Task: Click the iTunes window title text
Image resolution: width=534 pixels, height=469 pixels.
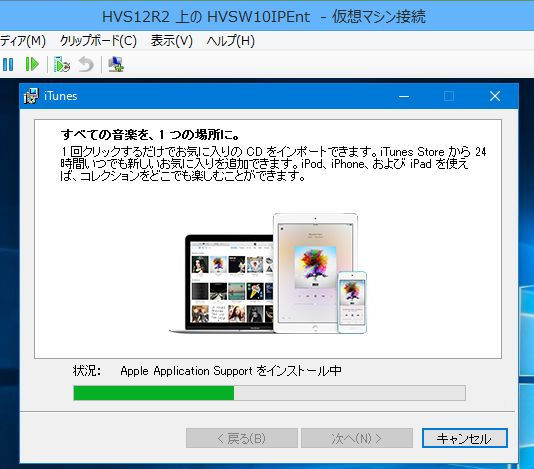Action: tap(61, 96)
